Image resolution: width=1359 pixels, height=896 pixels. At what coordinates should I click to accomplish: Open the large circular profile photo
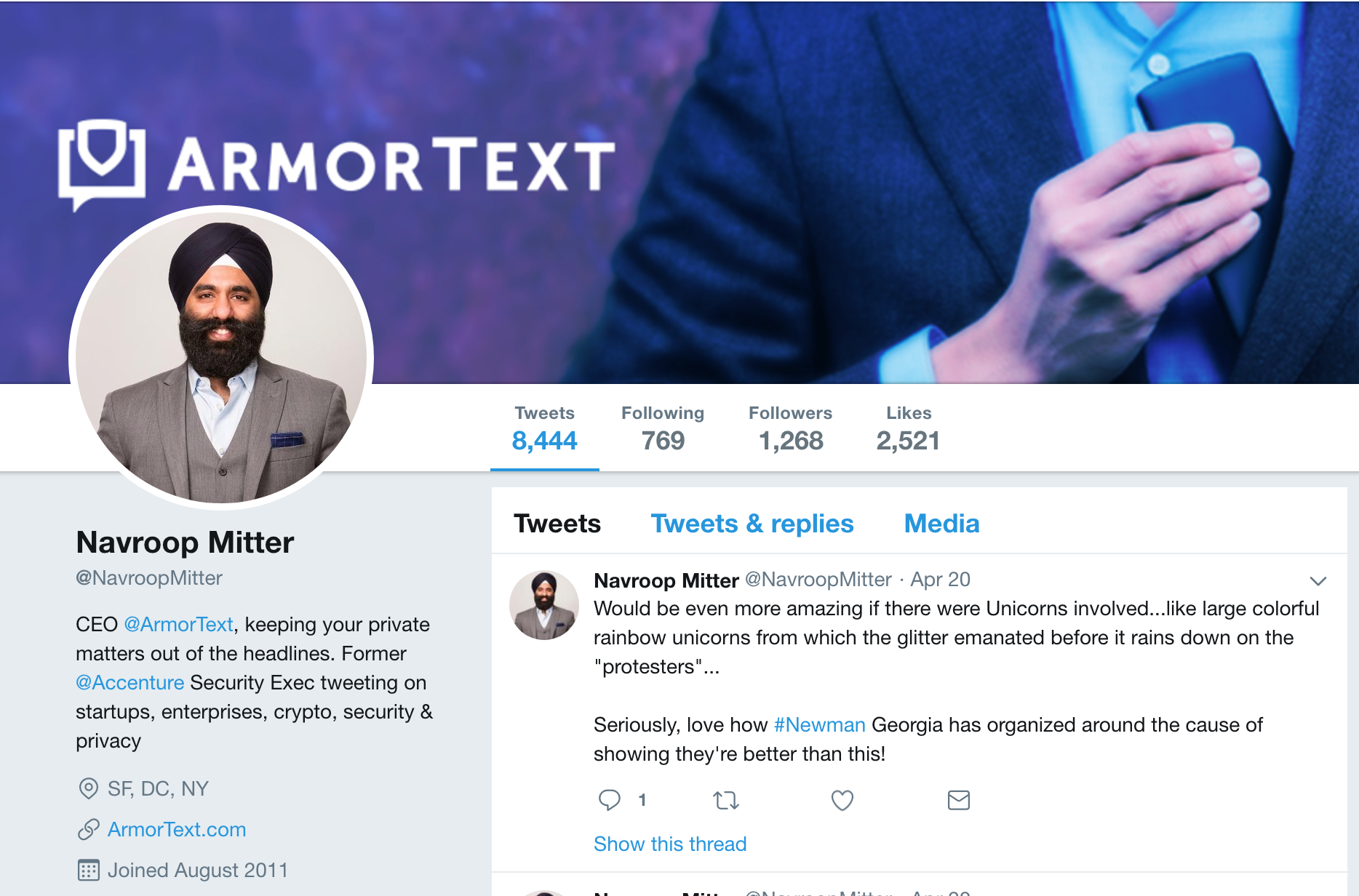[x=221, y=358]
